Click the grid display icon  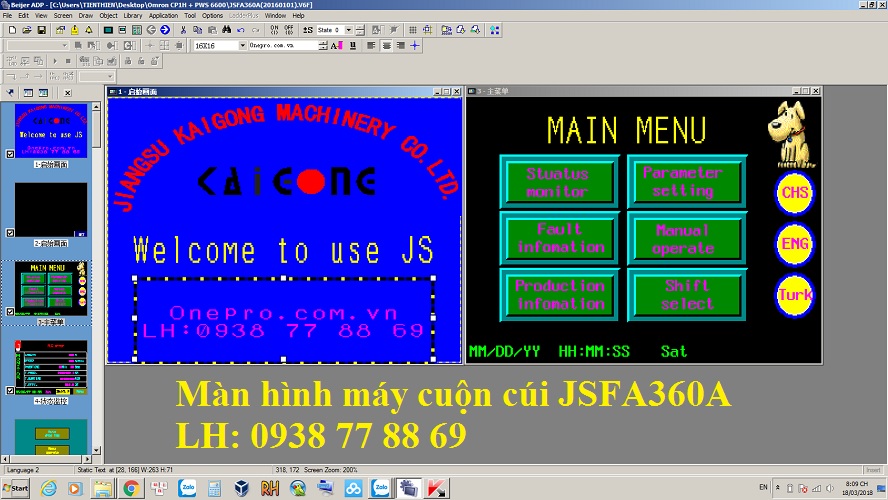point(413,30)
